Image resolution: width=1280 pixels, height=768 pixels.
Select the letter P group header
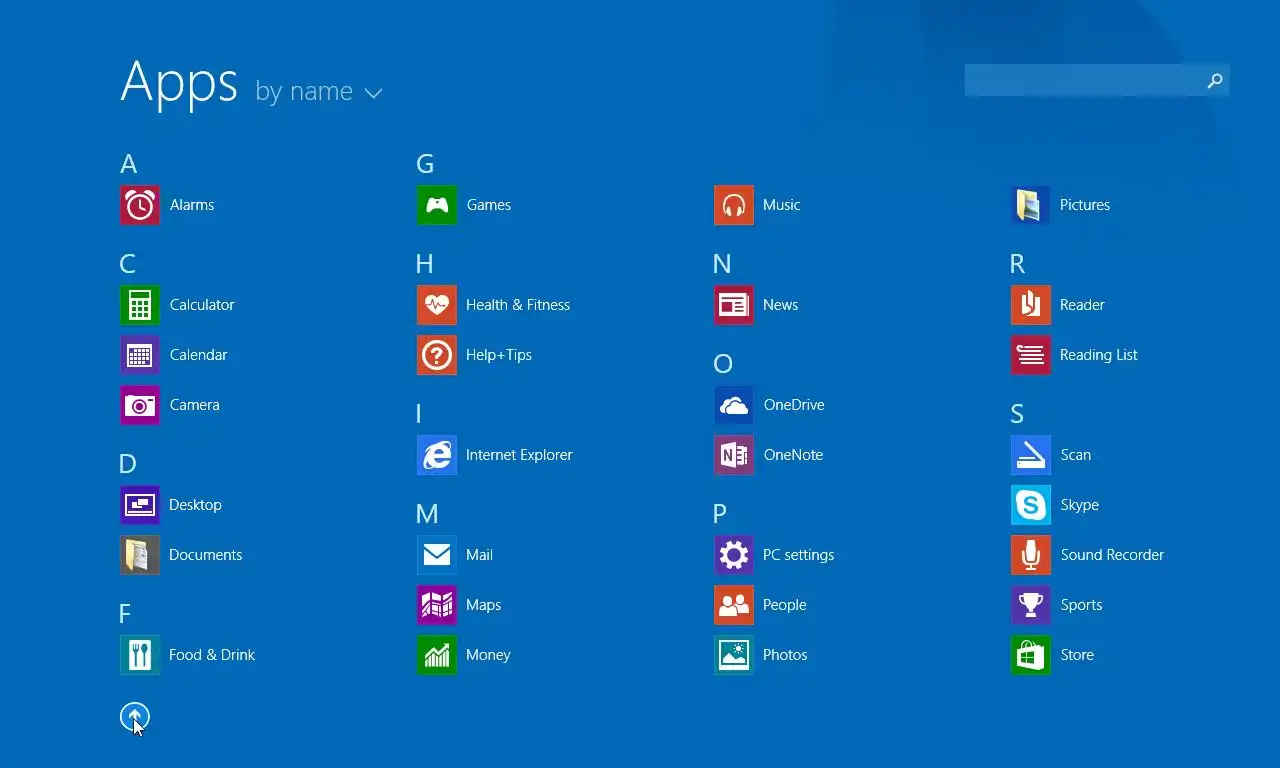[x=720, y=514]
